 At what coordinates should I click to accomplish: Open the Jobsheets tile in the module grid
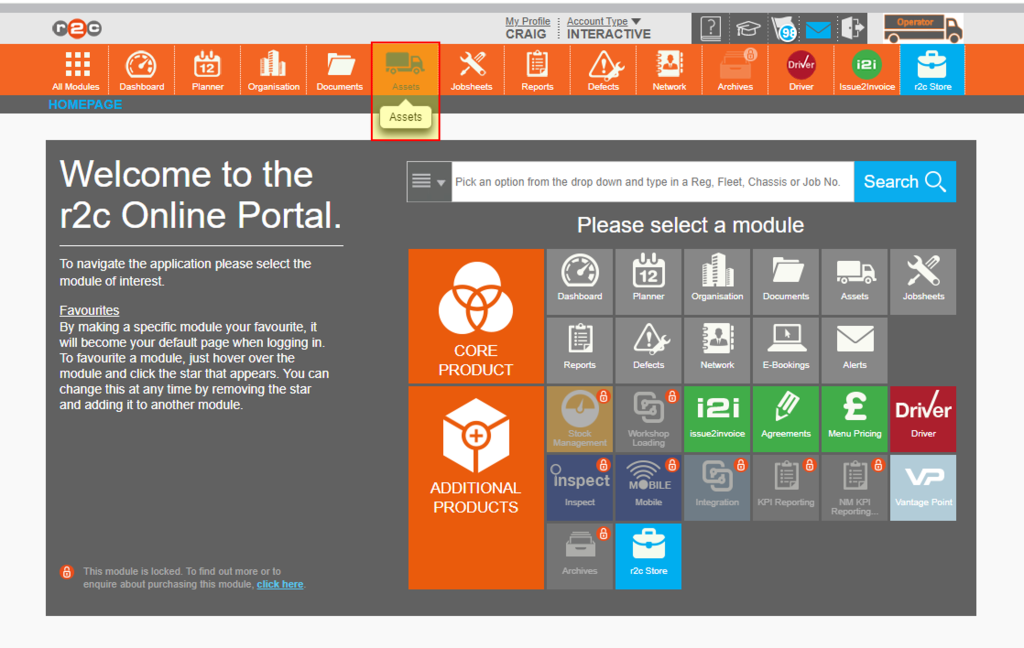point(923,281)
